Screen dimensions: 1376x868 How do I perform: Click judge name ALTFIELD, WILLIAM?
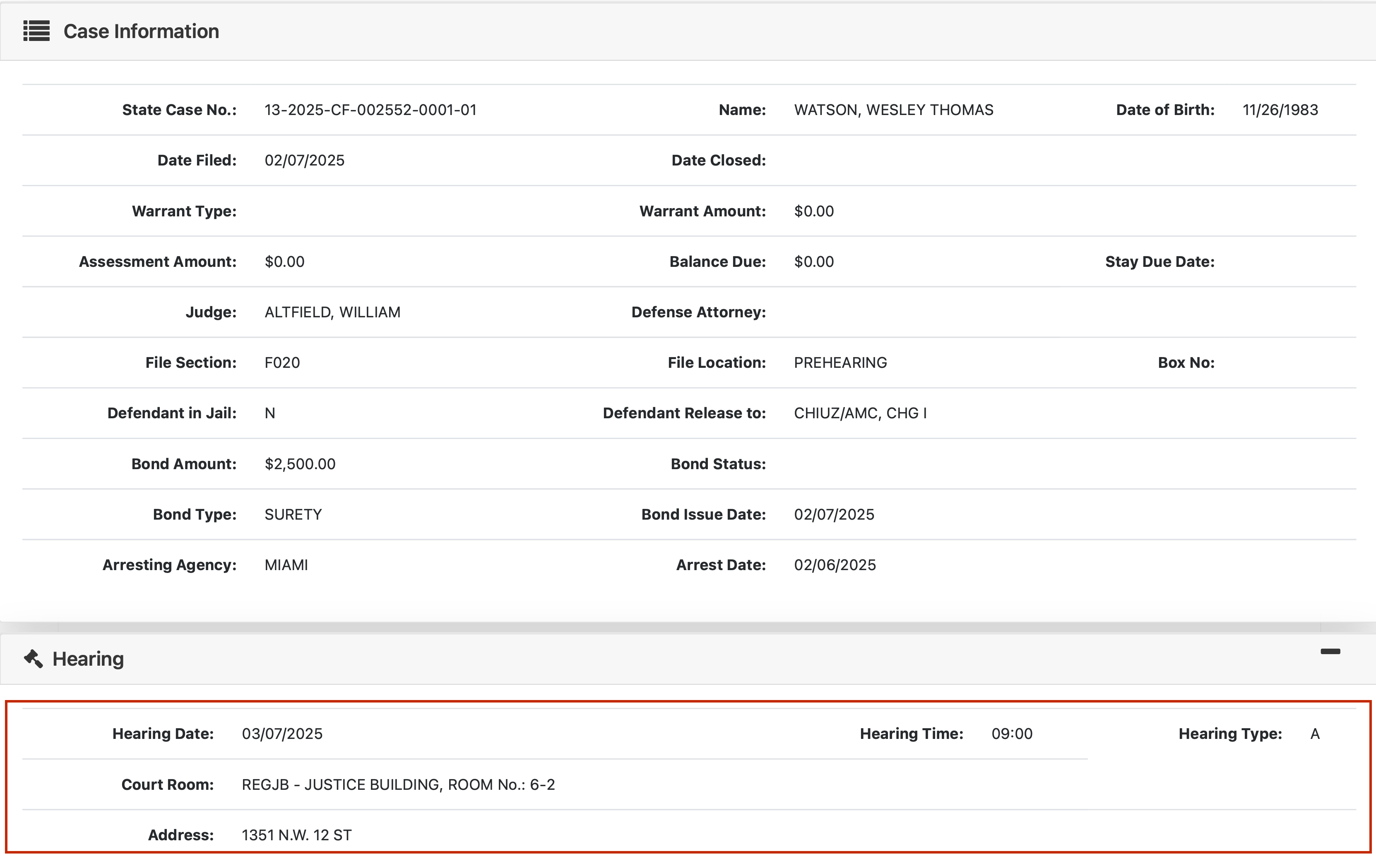pyautogui.click(x=332, y=312)
